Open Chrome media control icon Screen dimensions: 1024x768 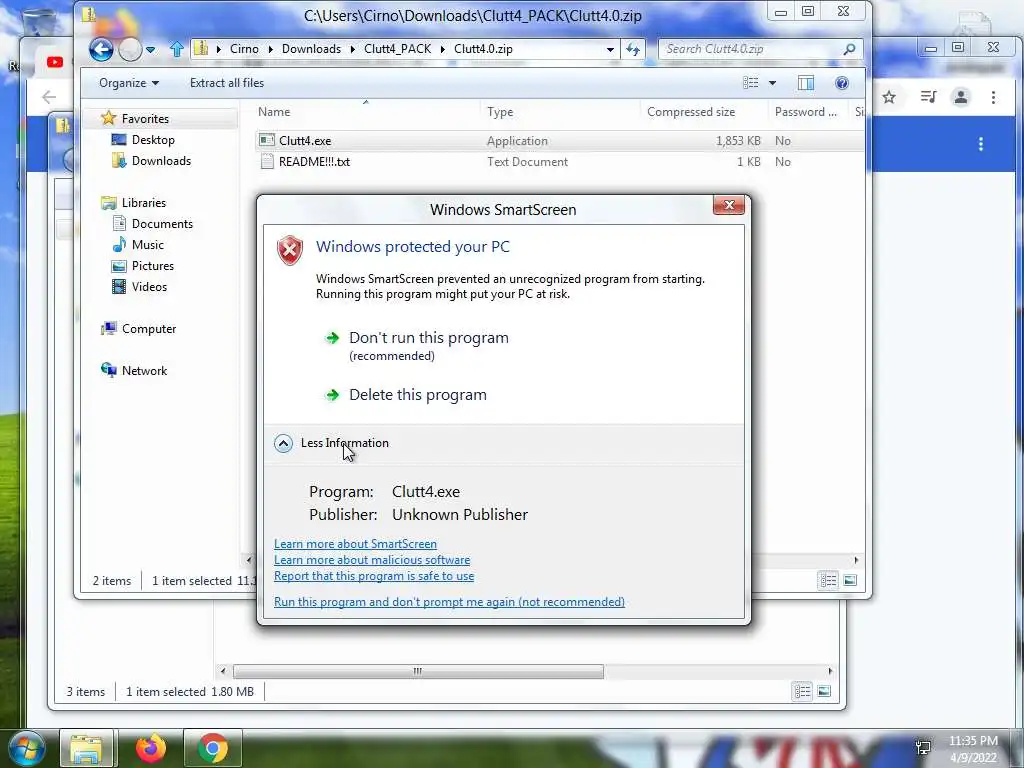click(x=928, y=97)
